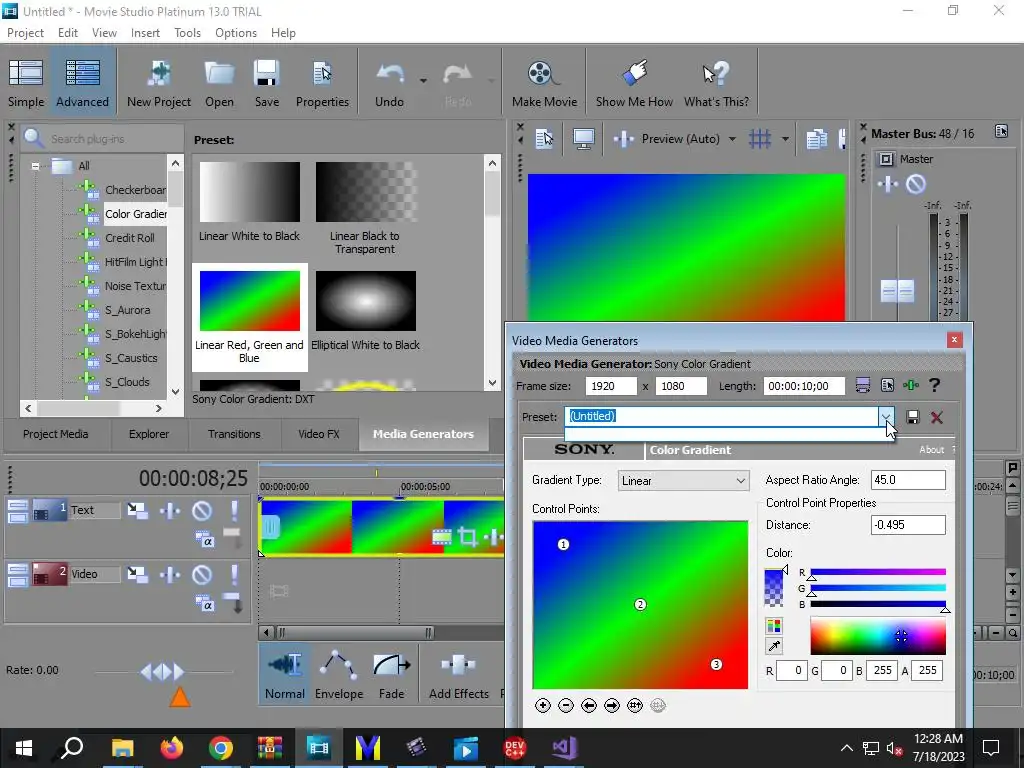Save the generator preset with floppy icon
This screenshot has width=1024, height=768.
click(x=912, y=417)
